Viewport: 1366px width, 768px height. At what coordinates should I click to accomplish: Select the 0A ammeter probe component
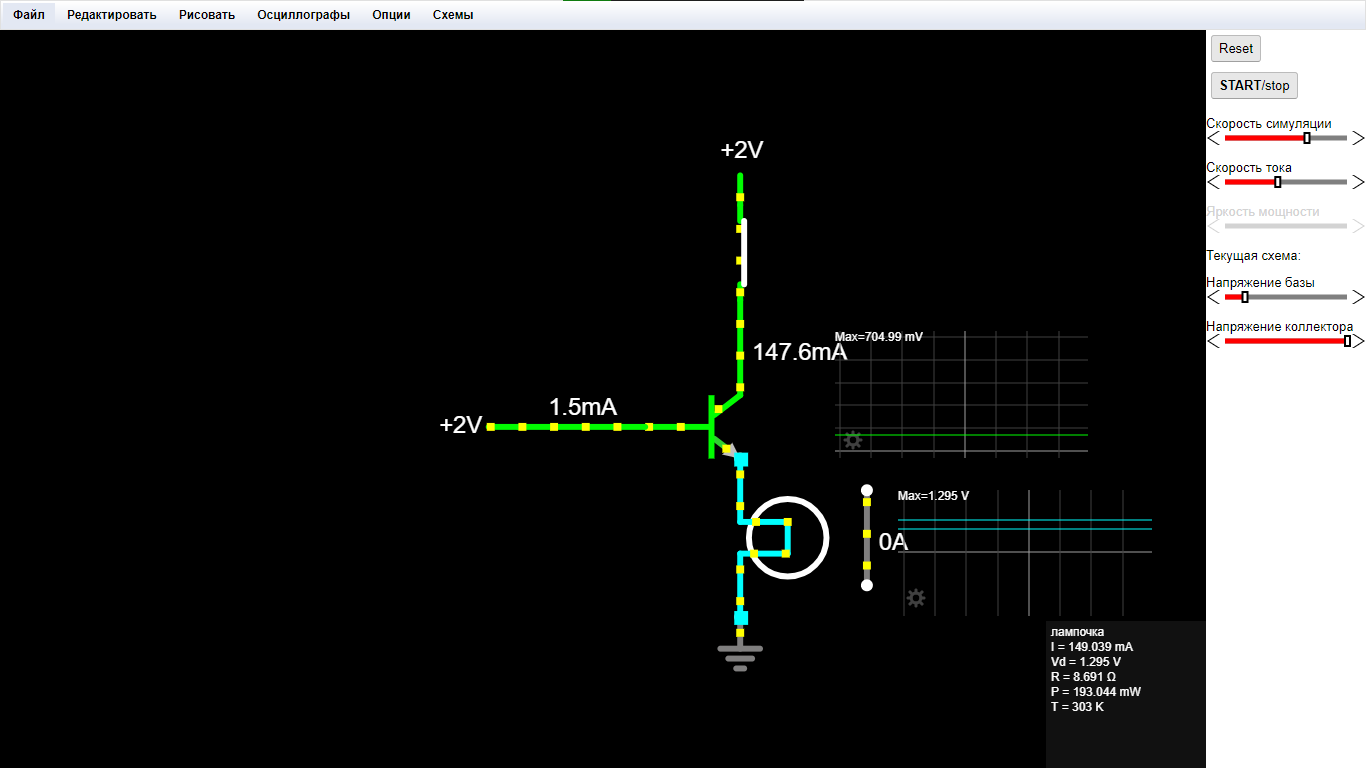867,538
